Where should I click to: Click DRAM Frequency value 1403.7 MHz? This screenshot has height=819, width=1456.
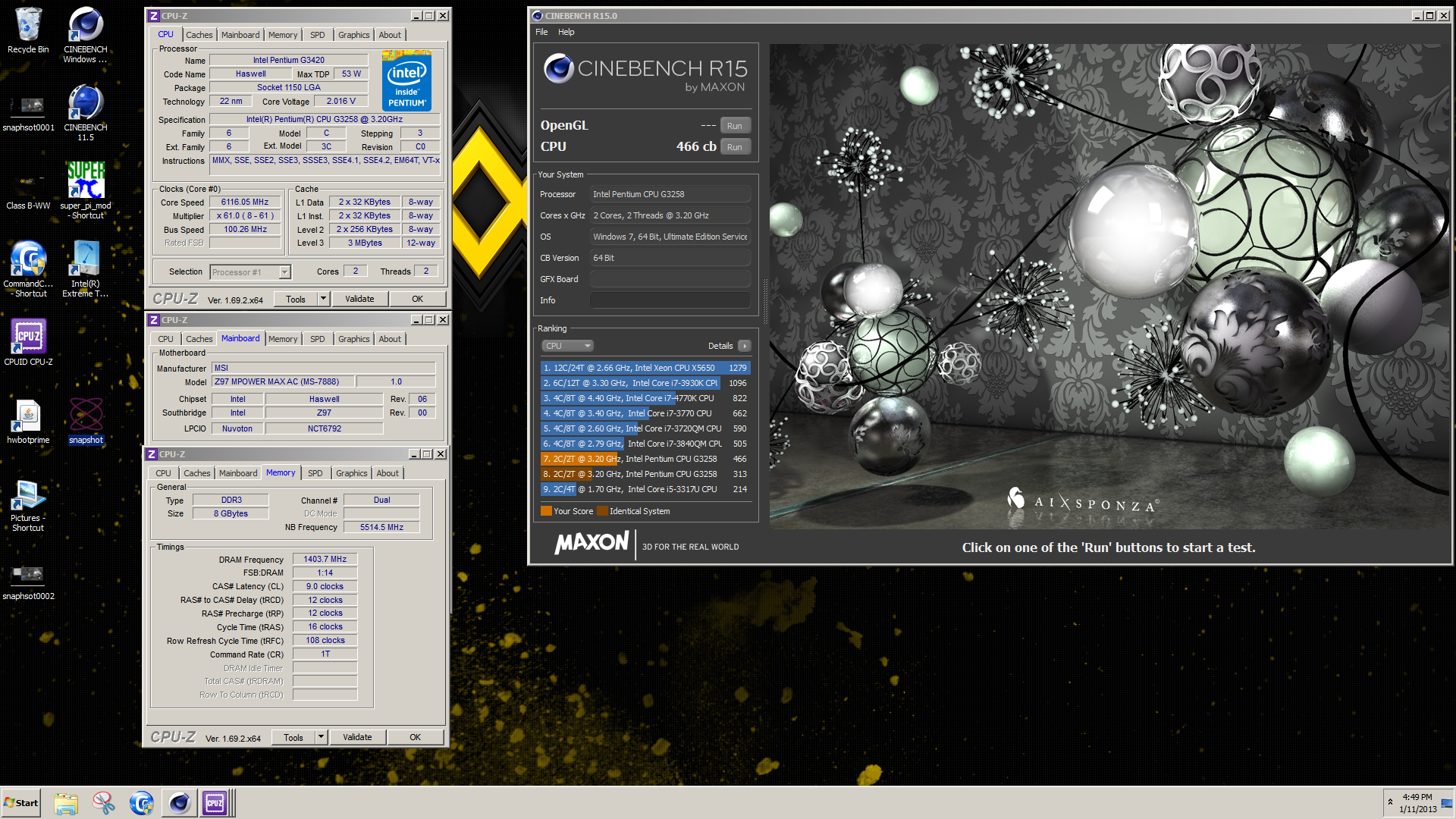[325, 560]
